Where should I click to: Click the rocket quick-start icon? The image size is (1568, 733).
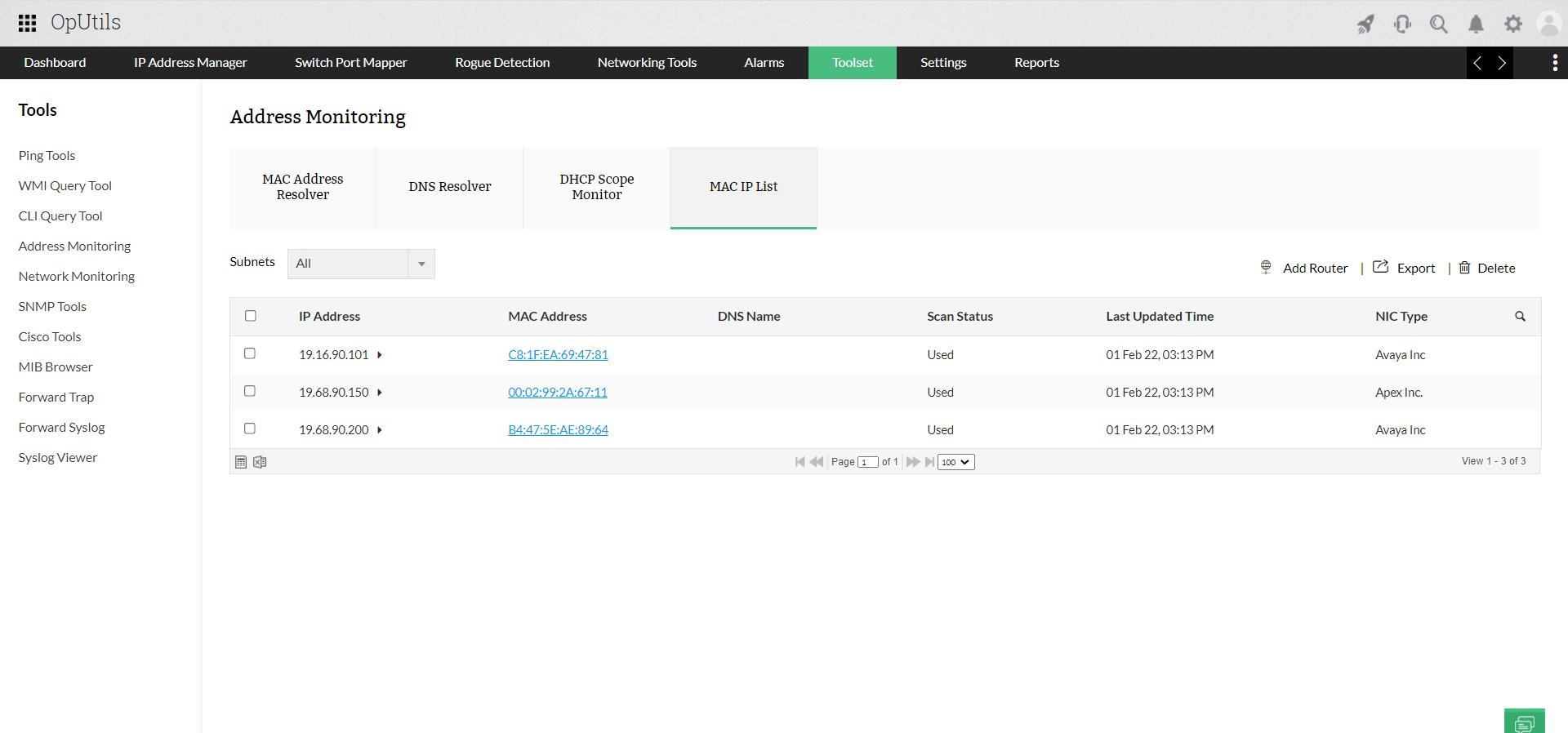1365,24
